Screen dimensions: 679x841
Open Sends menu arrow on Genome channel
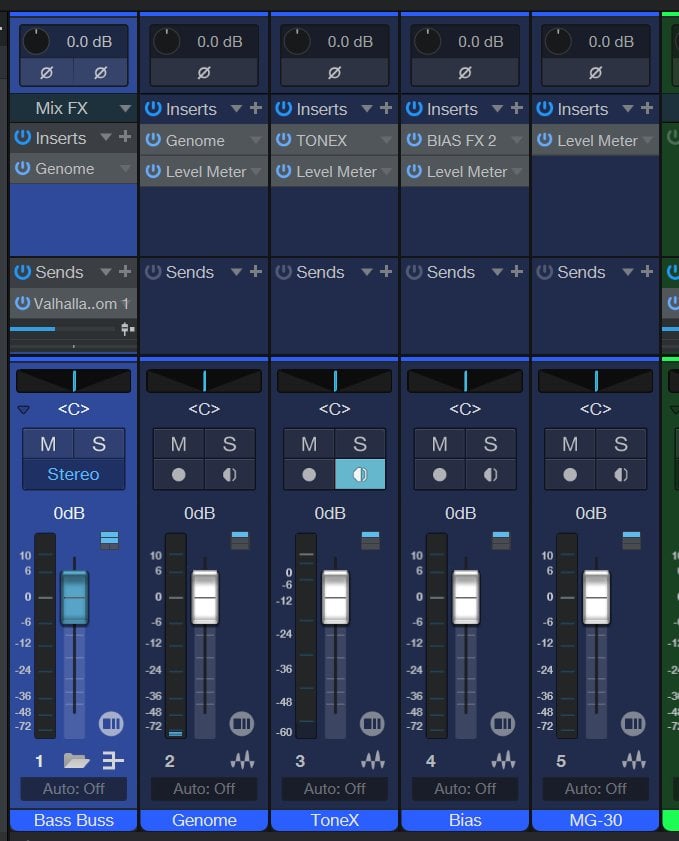click(x=236, y=272)
